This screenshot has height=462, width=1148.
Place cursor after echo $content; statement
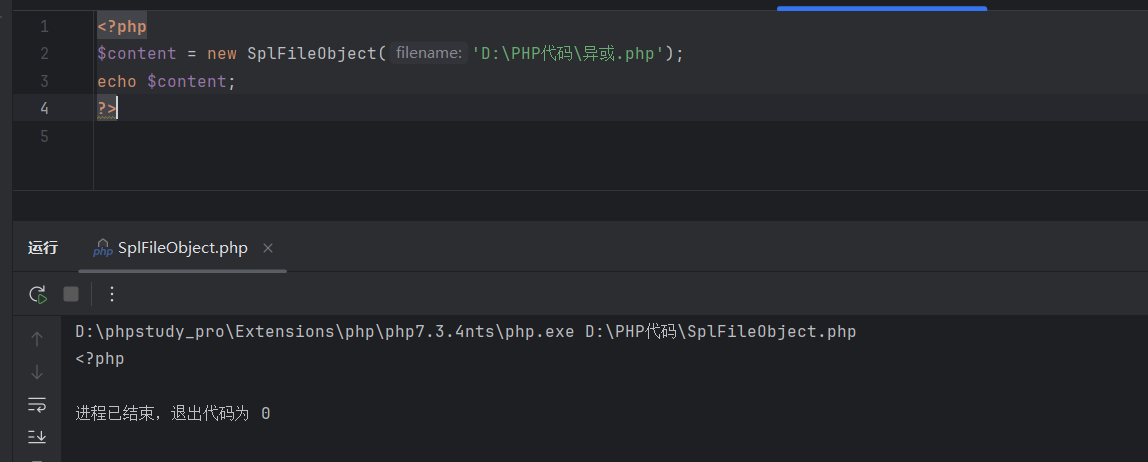[237, 82]
